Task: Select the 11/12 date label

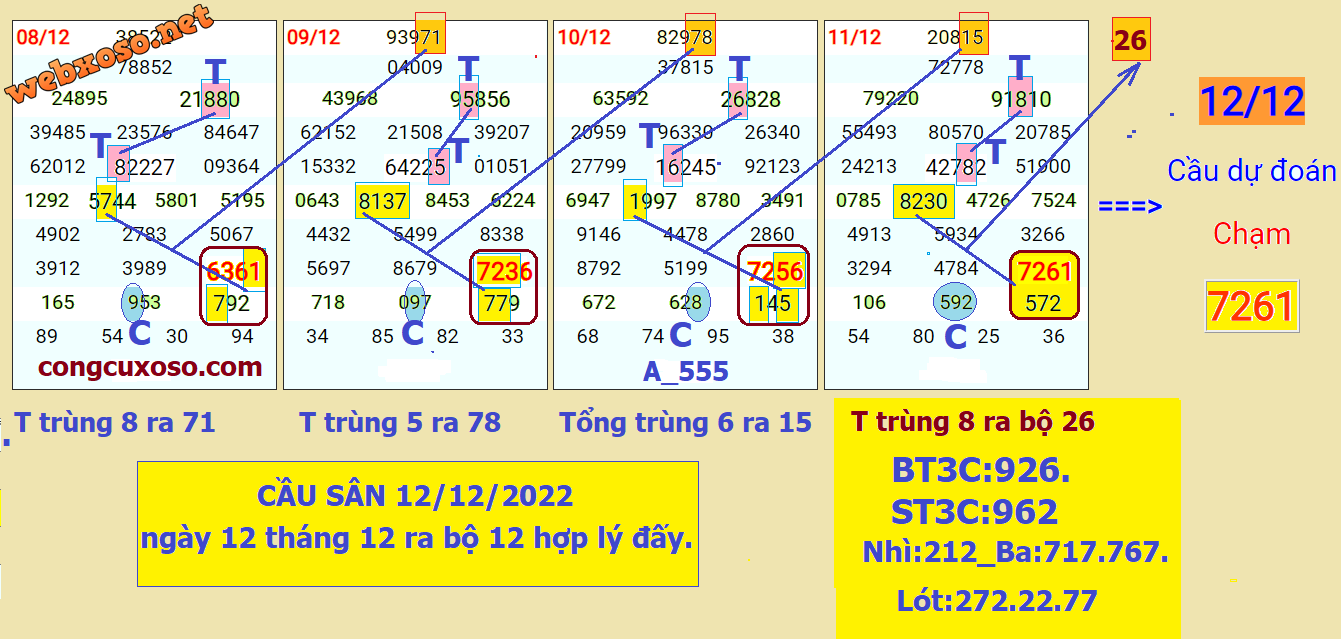Action: point(855,38)
